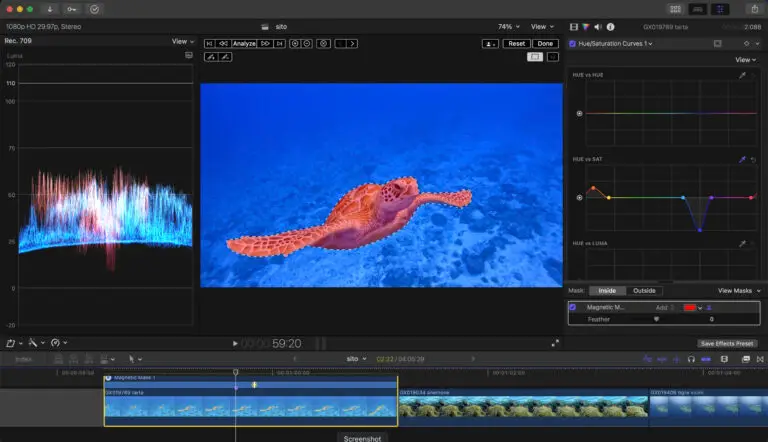The width and height of the screenshot is (768, 442).
Task: Toggle the browser show/hide button
Action: point(675,9)
